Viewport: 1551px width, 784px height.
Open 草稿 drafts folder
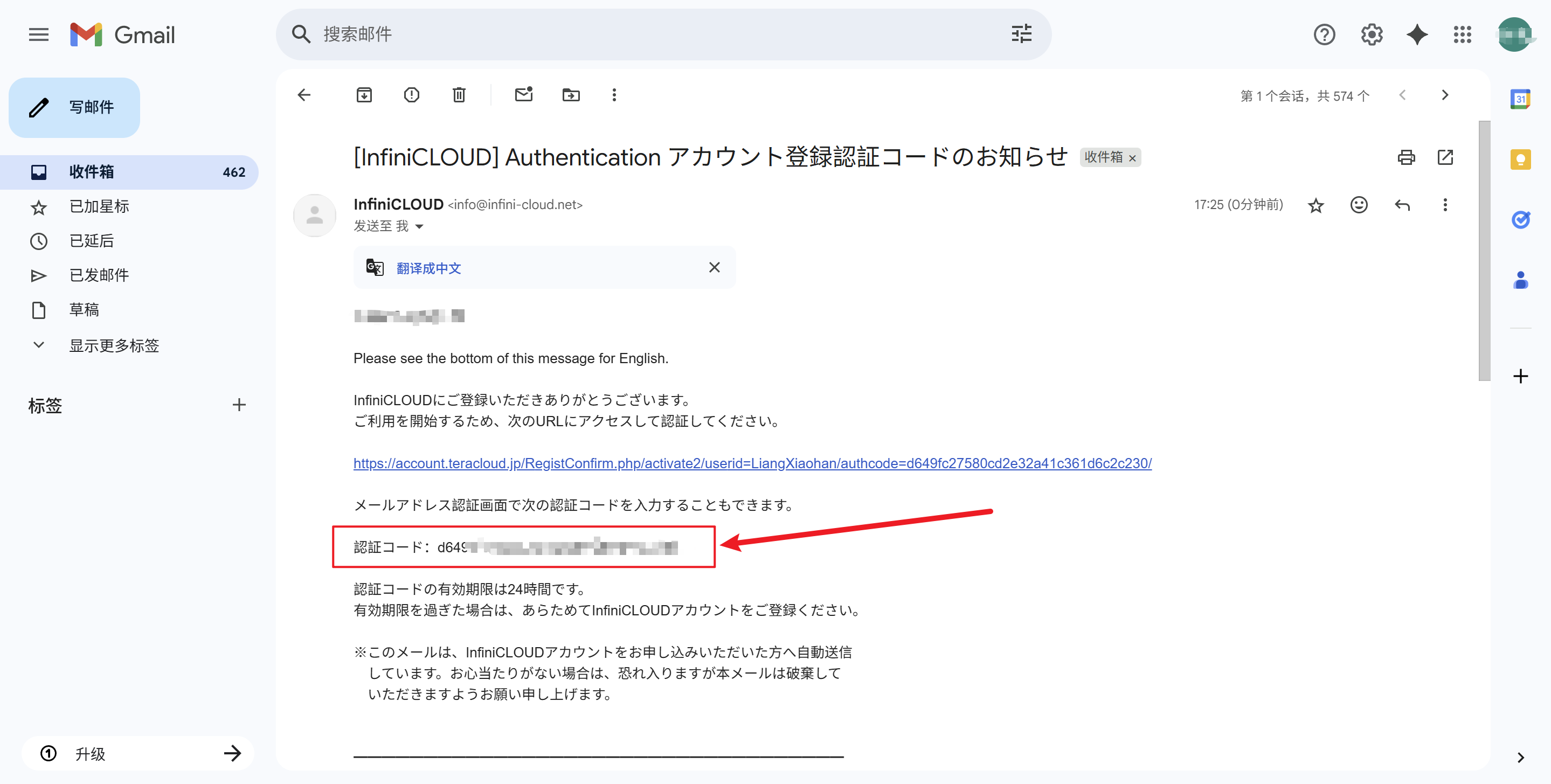click(x=129, y=309)
